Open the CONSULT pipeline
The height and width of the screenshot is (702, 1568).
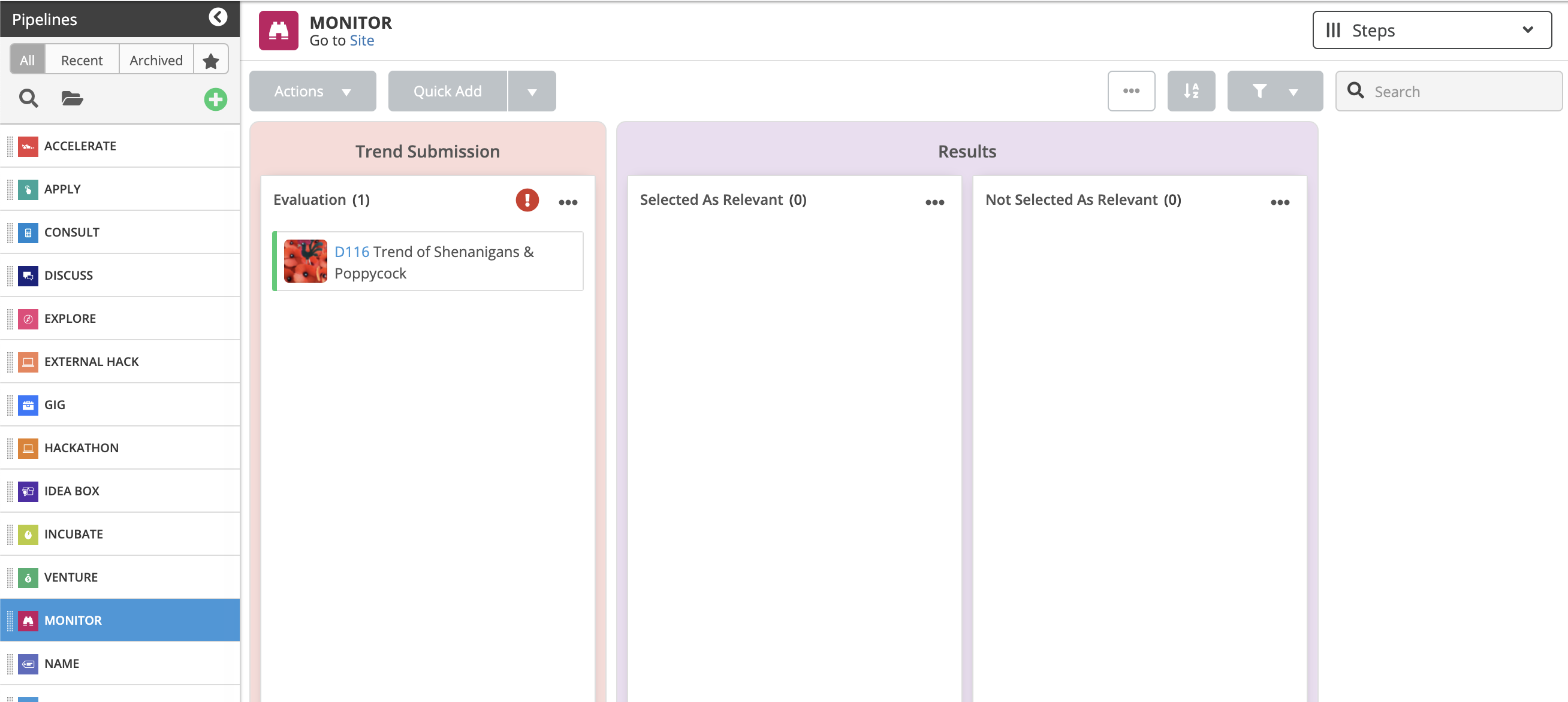pyautogui.click(x=120, y=233)
